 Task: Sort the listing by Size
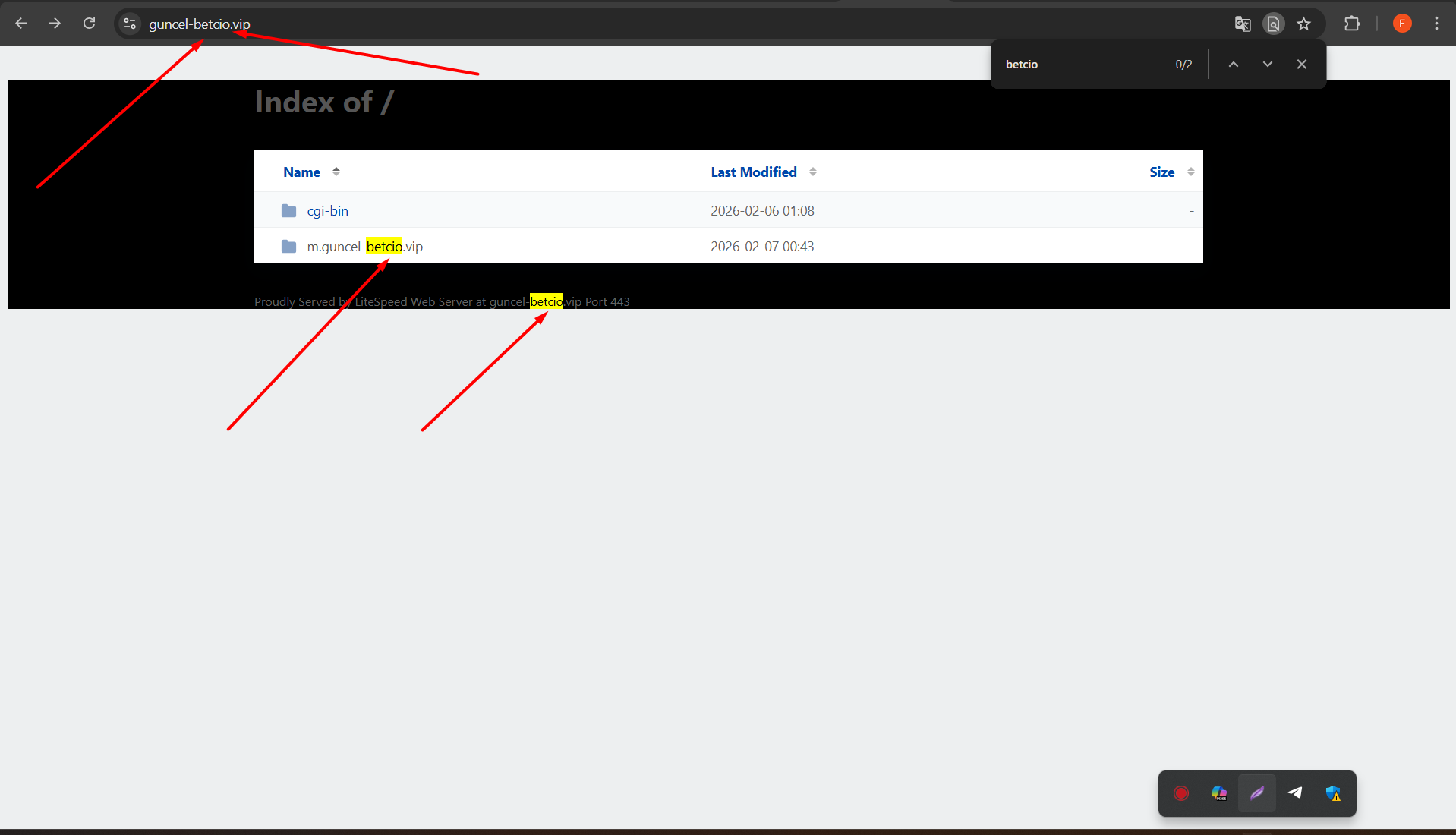click(x=1161, y=172)
